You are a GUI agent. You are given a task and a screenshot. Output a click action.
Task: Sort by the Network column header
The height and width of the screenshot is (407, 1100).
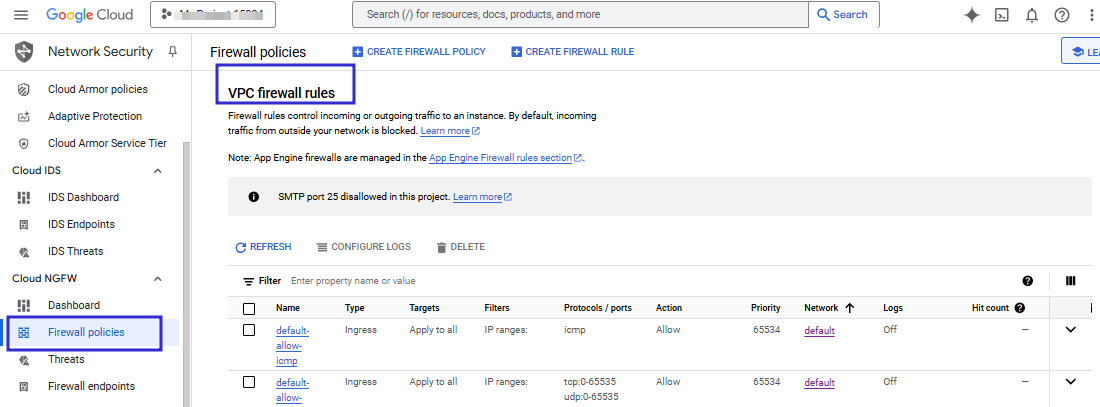point(829,308)
